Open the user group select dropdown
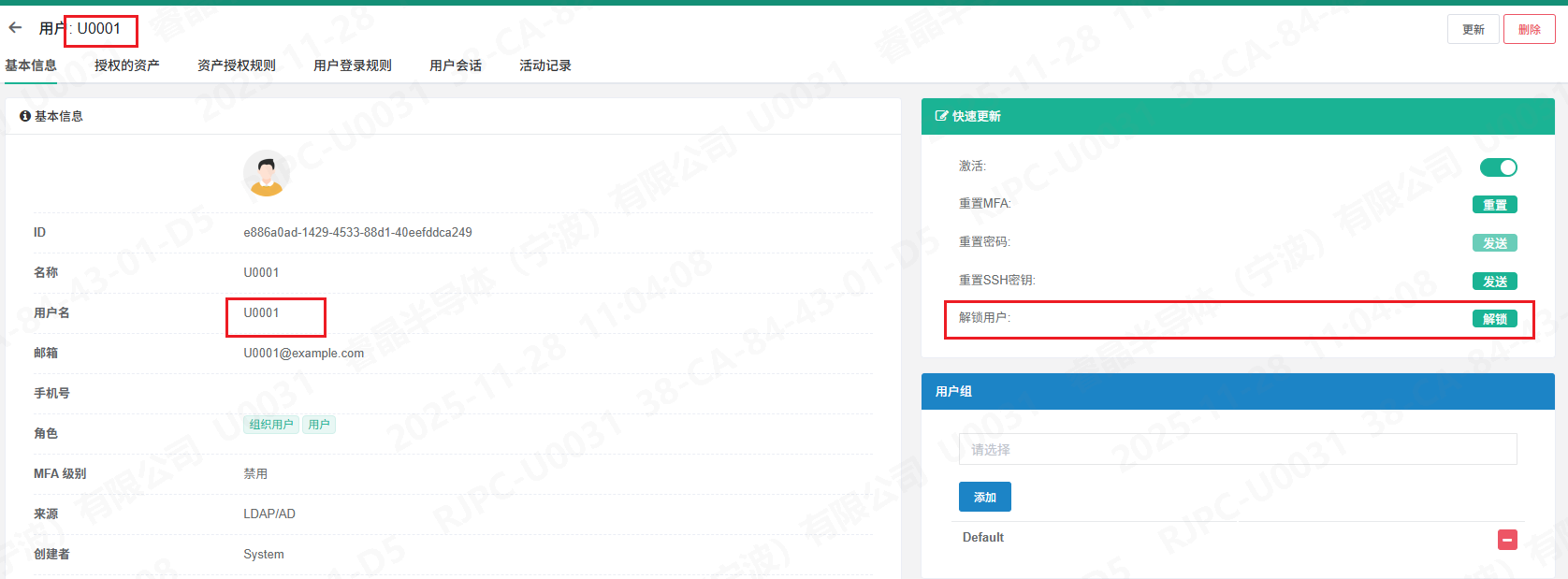The image size is (1568, 579). pyautogui.click(x=1237, y=450)
